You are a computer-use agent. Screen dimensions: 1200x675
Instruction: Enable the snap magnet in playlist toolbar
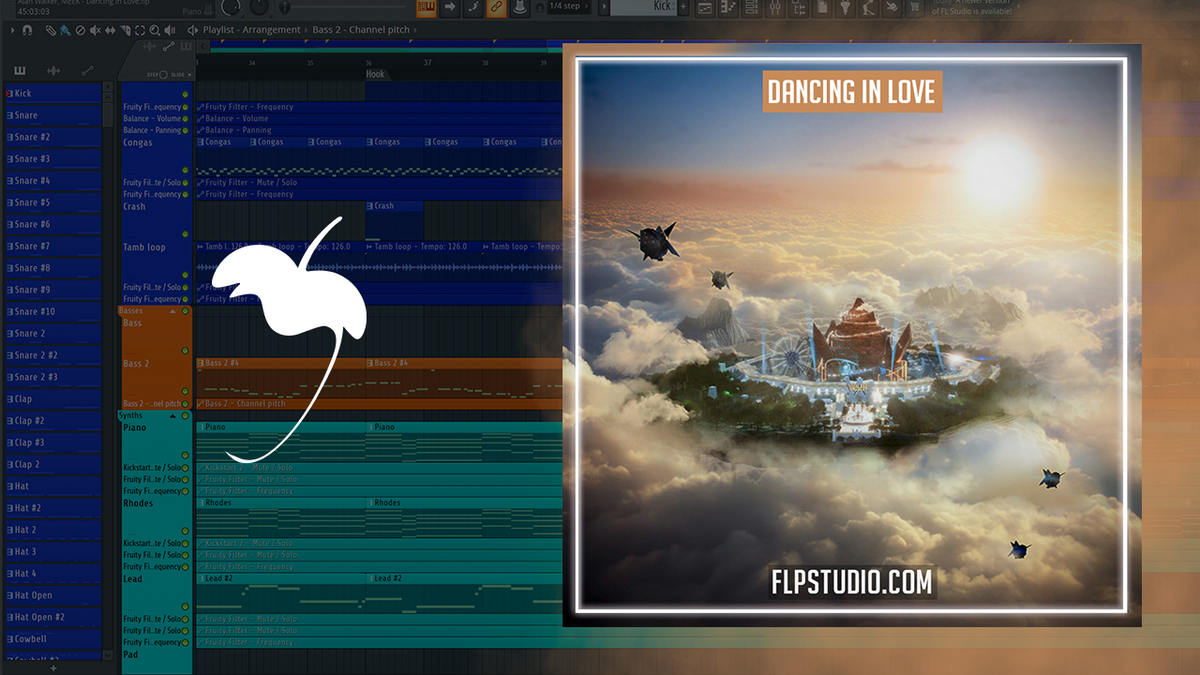(27, 30)
